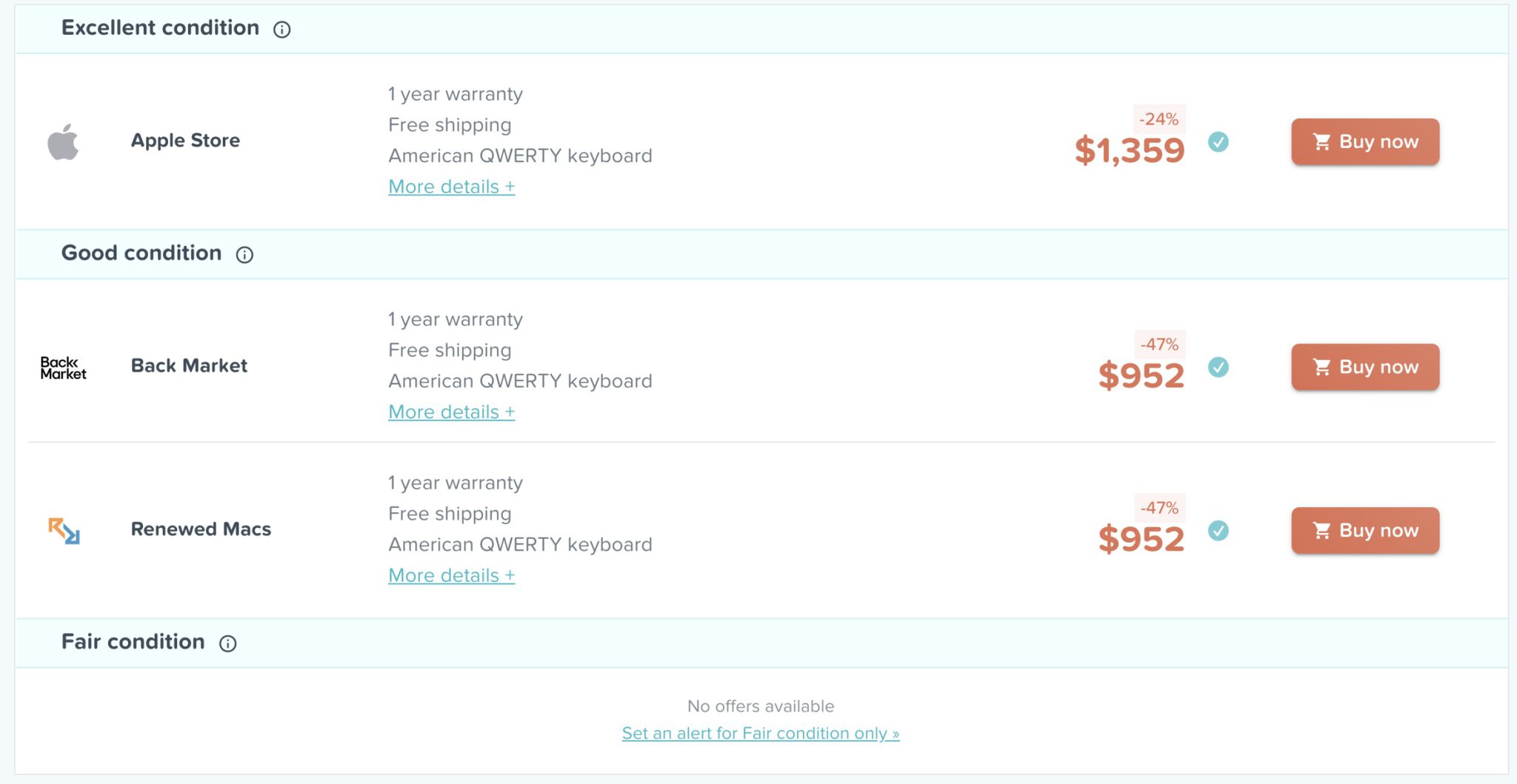
Task: Click the verified checkmark beside $1,359
Action: click(1217, 141)
